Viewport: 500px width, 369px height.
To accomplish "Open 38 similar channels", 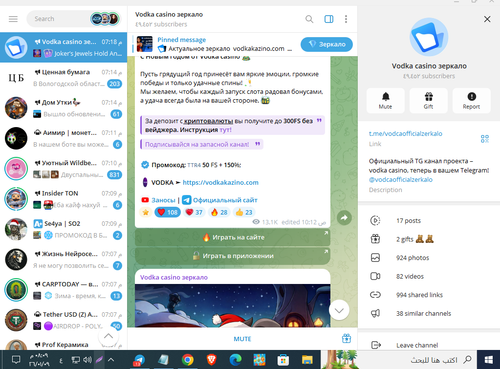I will coord(429,313).
